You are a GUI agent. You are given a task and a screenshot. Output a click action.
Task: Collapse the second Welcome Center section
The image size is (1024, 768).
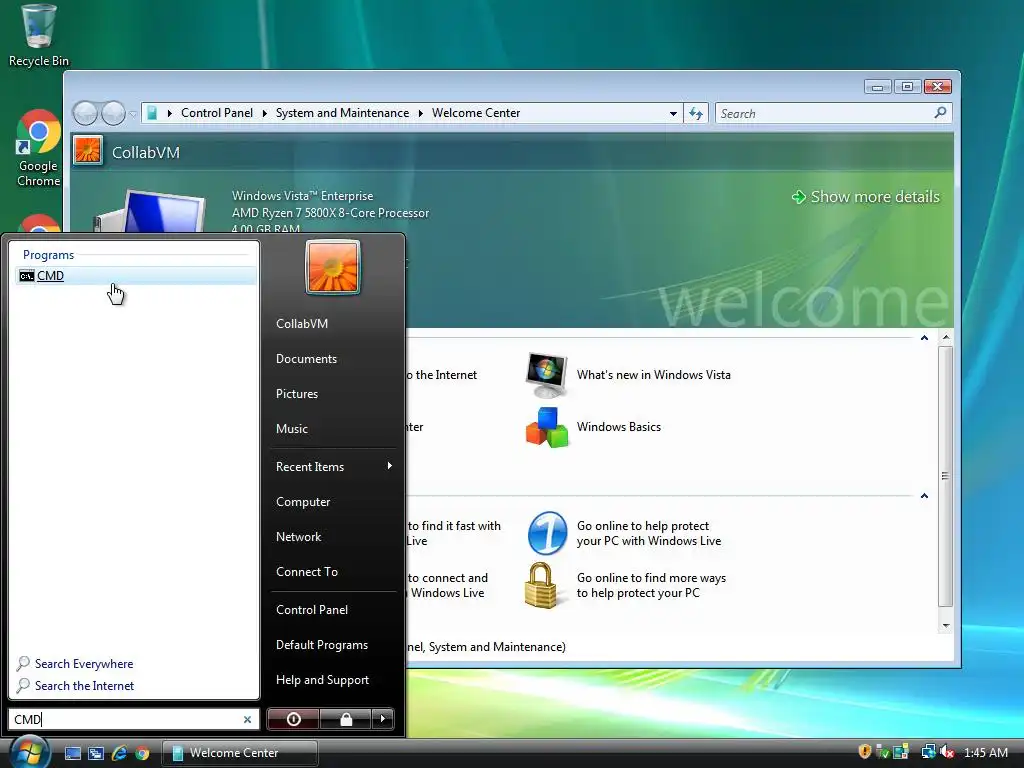924,496
